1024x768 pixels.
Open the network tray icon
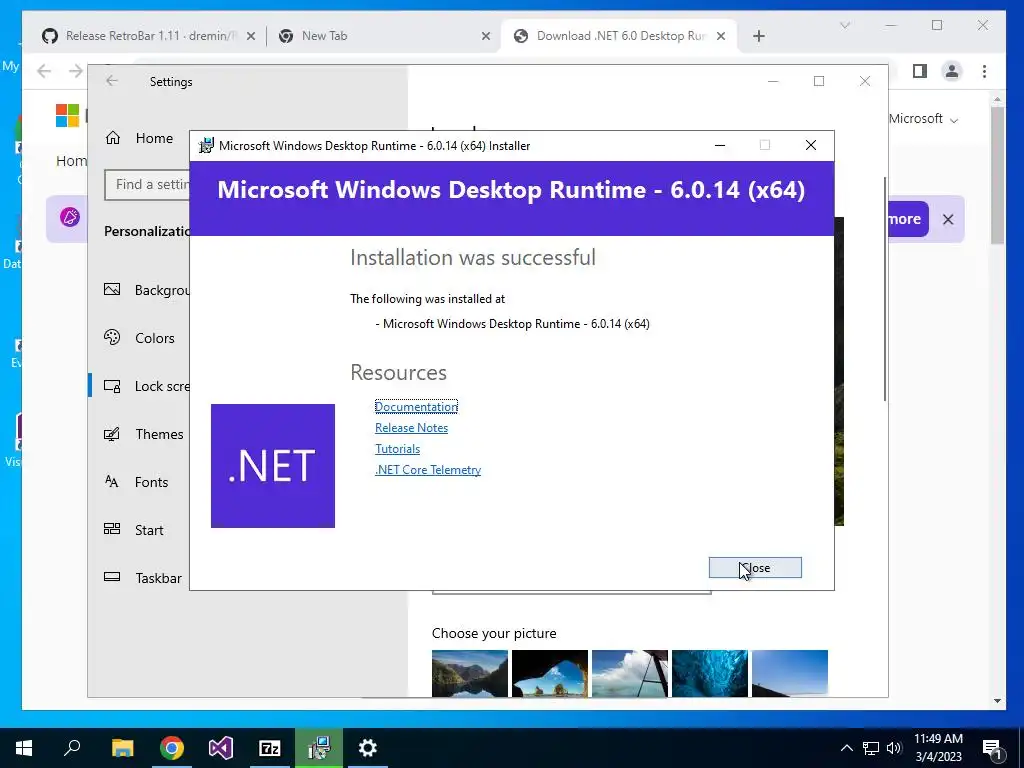tap(871, 748)
